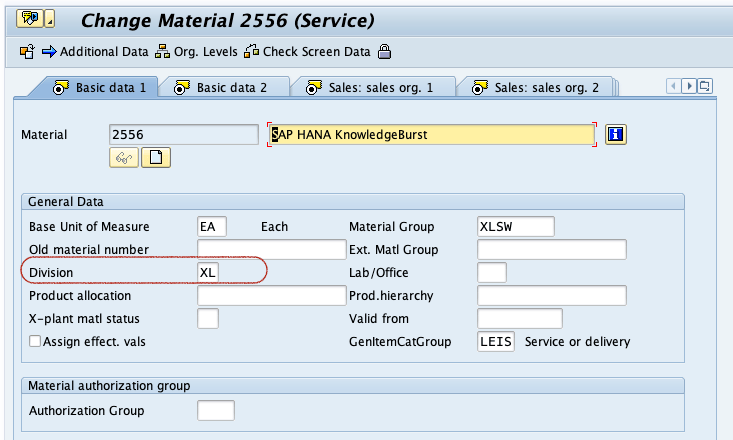The image size is (733, 440).
Task: Click the Other Material toolbar icon
Action: click(x=27, y=51)
